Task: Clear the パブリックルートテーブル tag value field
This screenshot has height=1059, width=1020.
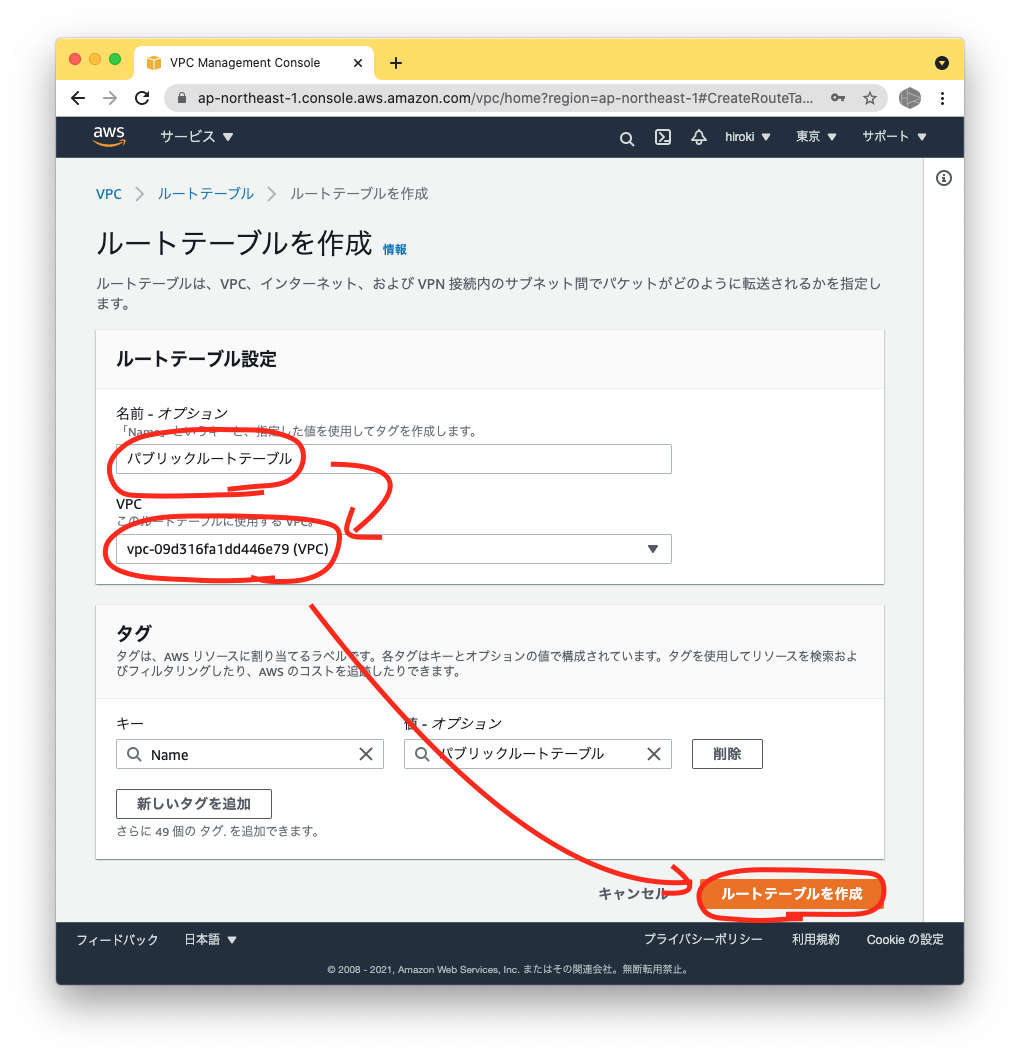Action: pos(655,754)
